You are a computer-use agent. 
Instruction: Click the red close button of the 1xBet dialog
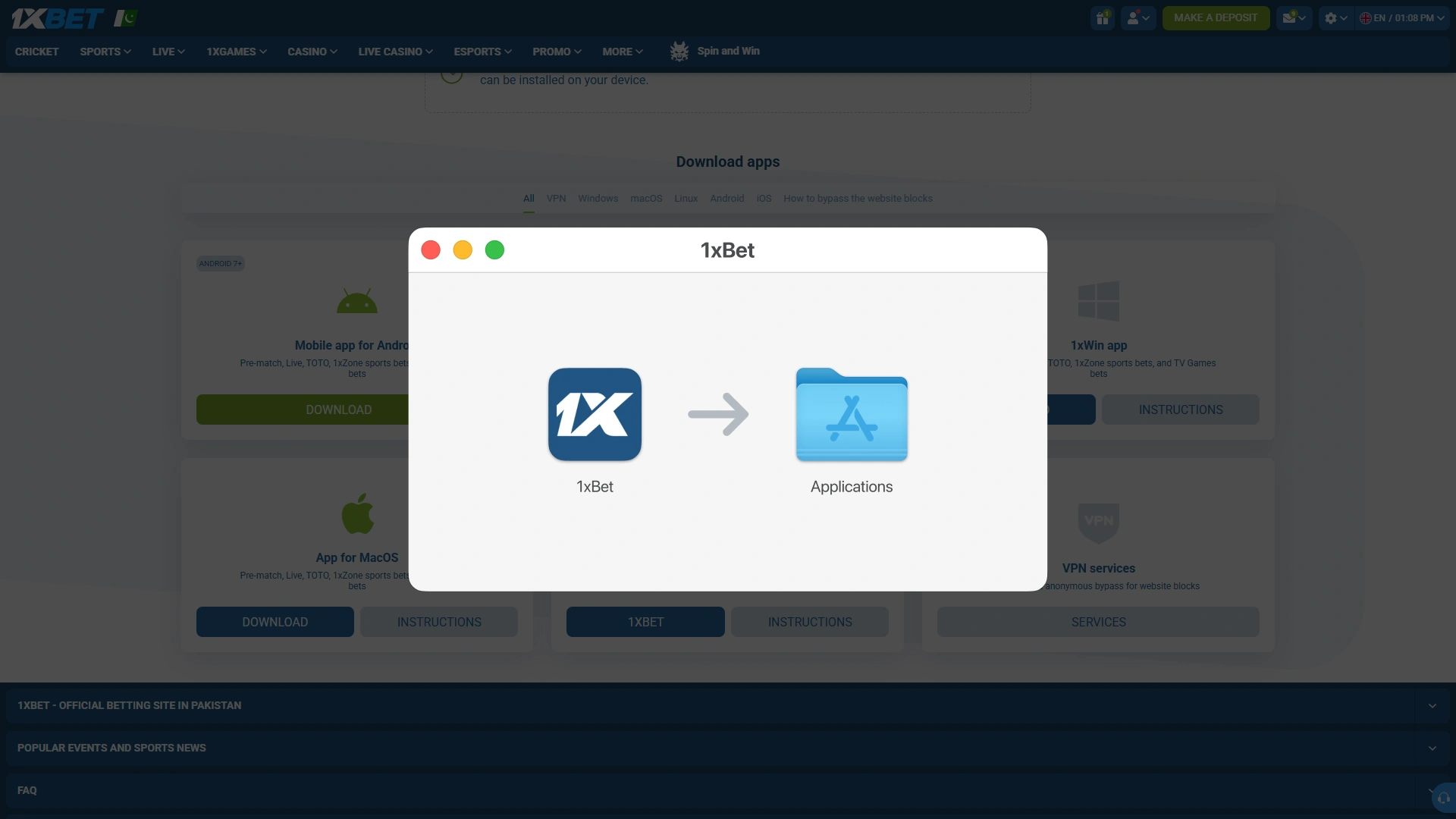coord(431,250)
